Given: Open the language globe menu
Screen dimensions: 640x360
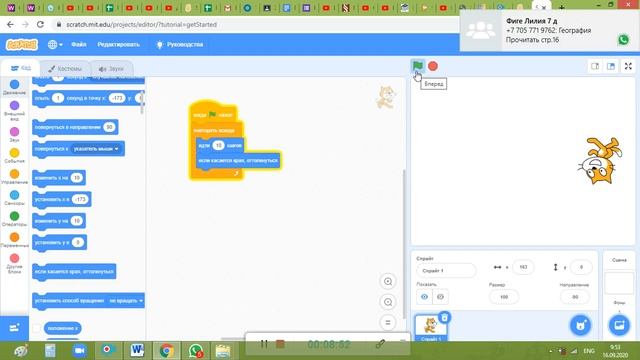Looking at the screenshot, I should pyautogui.click(x=55, y=44).
